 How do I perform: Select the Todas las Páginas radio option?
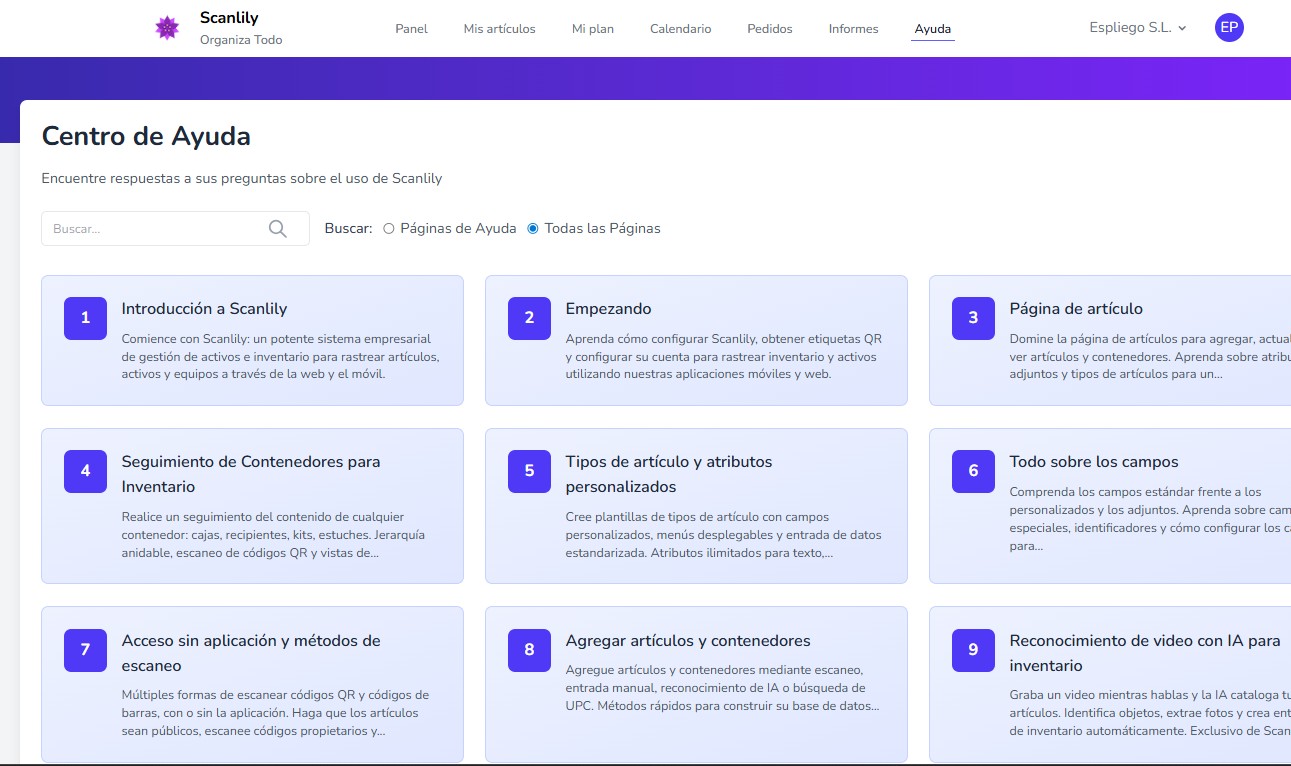[533, 229]
